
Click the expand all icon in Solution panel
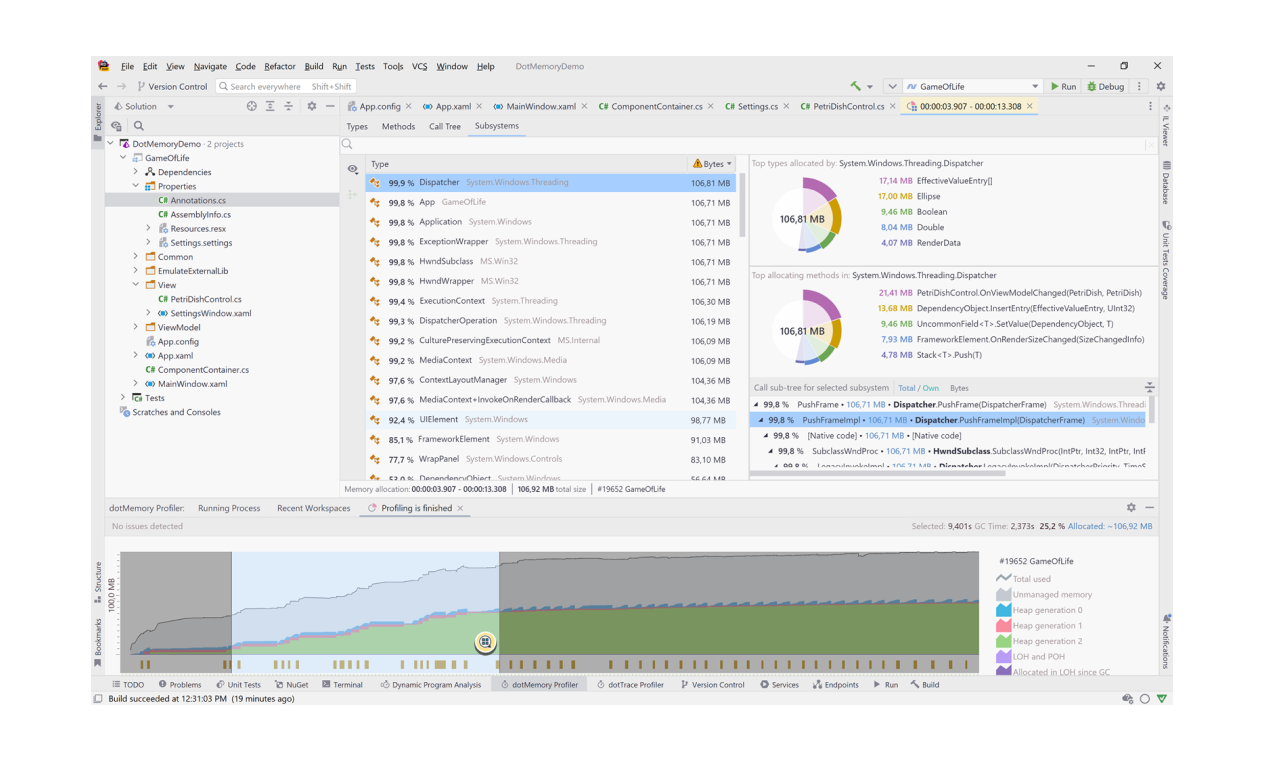click(270, 106)
